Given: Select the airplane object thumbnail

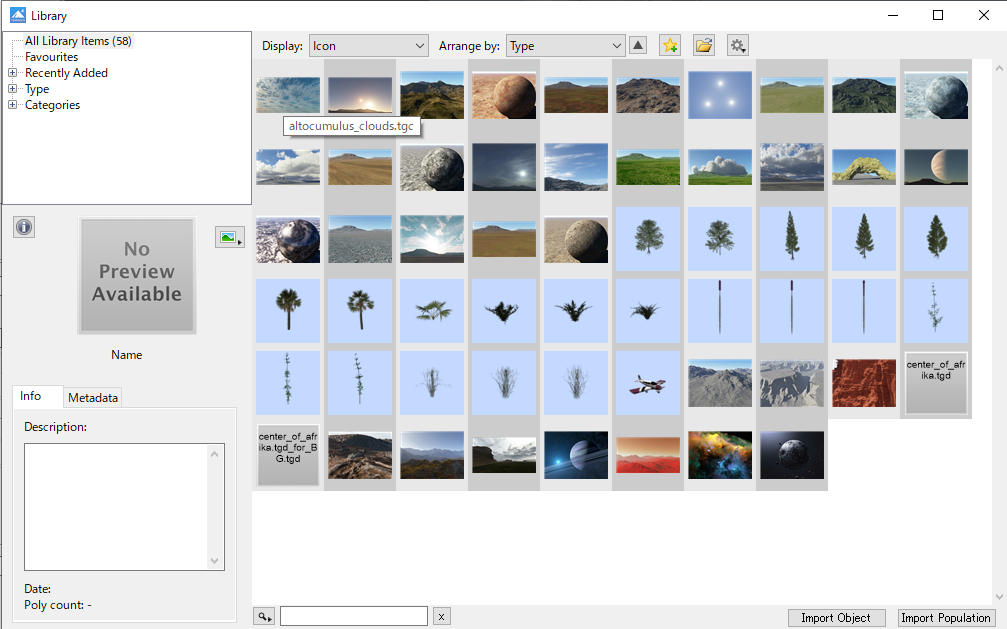Looking at the screenshot, I should pos(647,383).
